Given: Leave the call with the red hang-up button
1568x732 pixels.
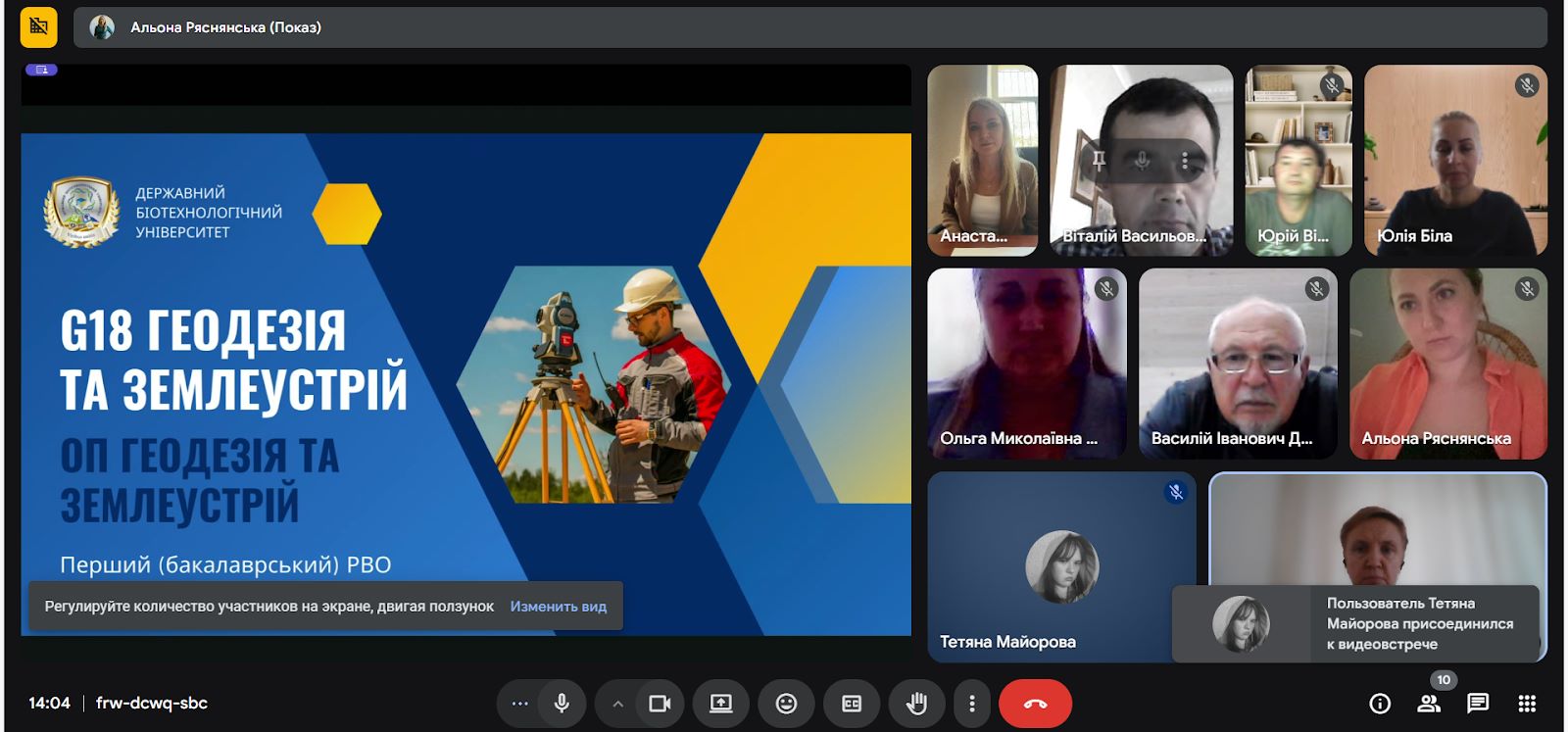Looking at the screenshot, I should (1035, 704).
